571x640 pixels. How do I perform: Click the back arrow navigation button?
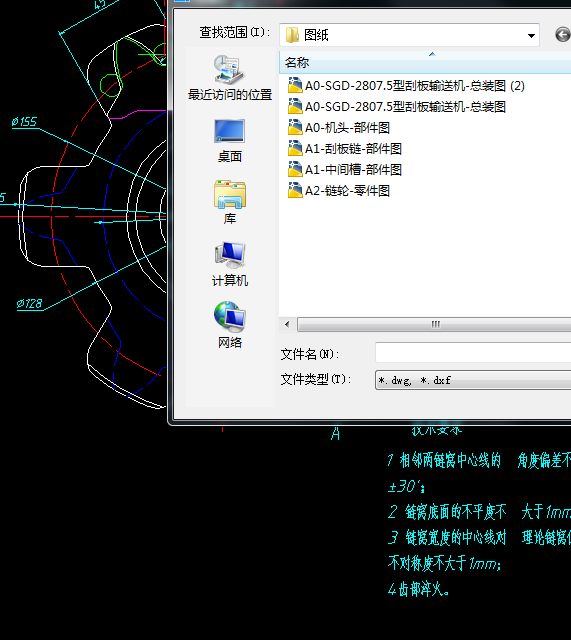[x=563, y=35]
